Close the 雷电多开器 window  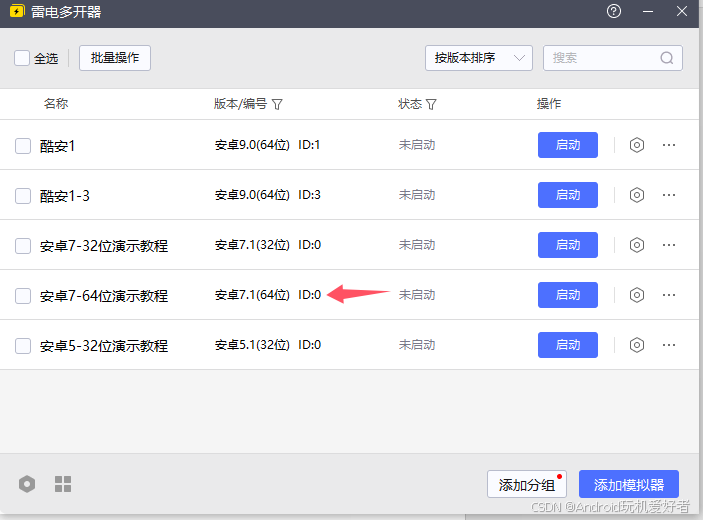pyautogui.click(x=682, y=11)
